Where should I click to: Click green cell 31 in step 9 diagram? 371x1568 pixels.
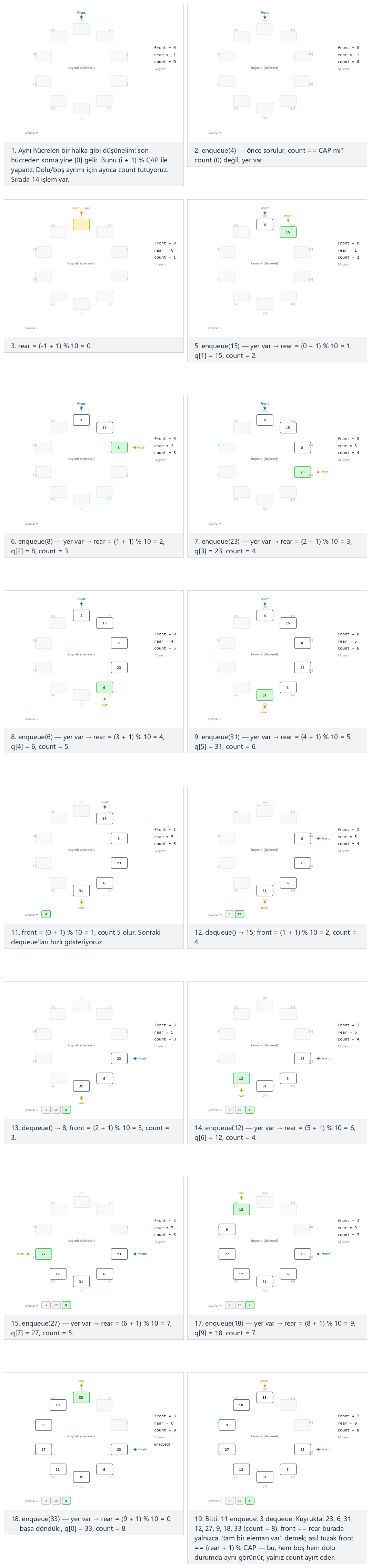[x=264, y=694]
